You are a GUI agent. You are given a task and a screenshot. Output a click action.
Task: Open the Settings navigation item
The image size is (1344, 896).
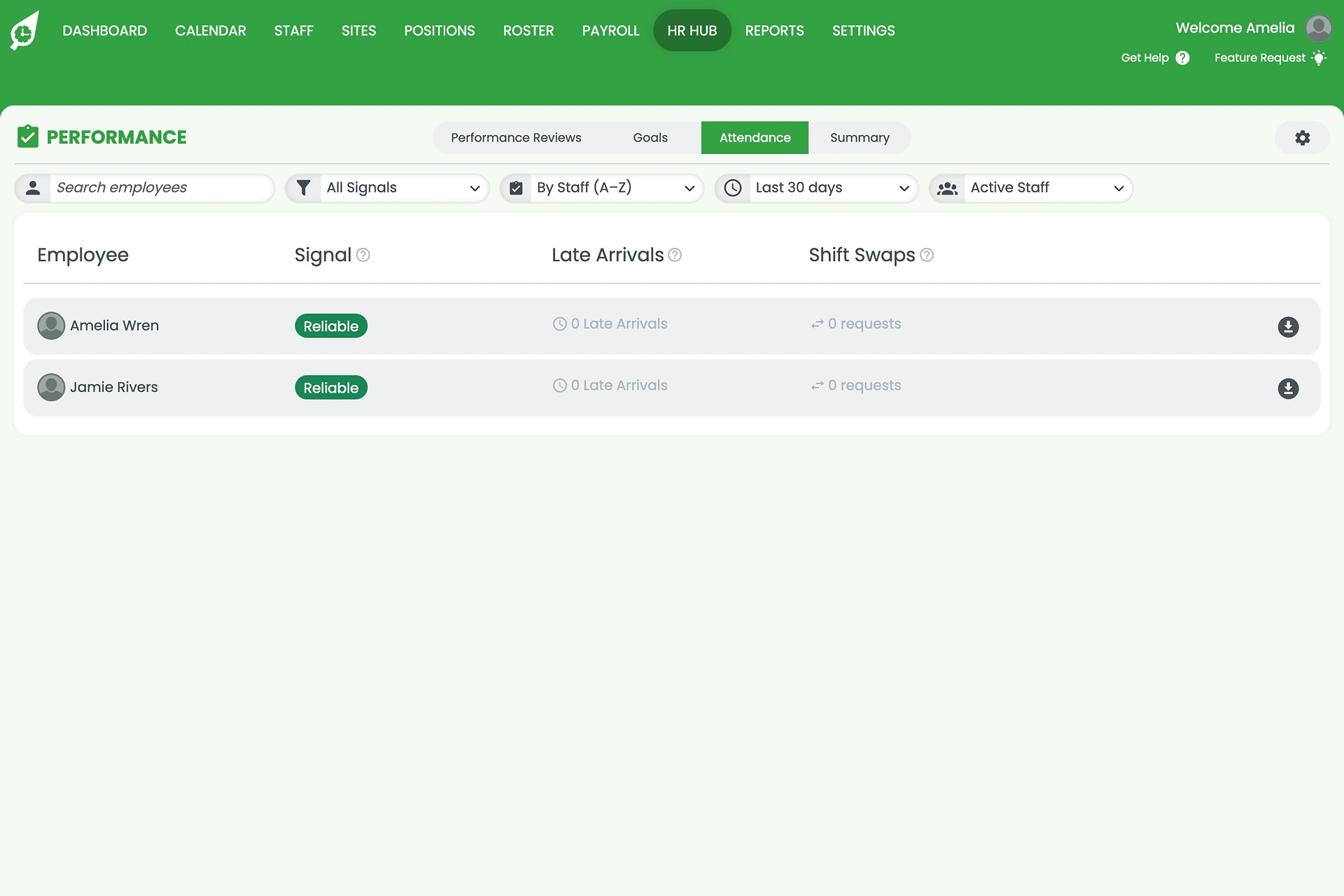click(863, 31)
